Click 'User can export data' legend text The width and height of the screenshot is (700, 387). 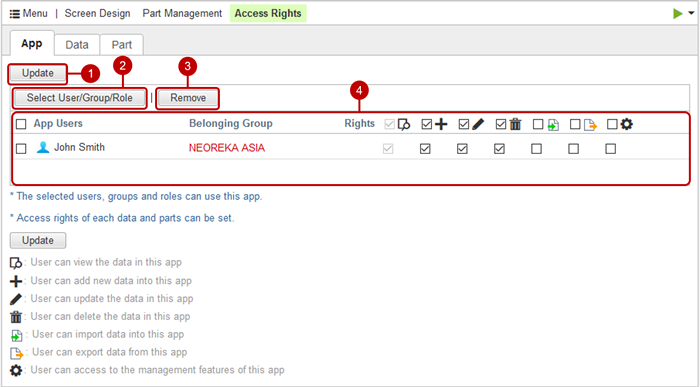(x=110, y=352)
